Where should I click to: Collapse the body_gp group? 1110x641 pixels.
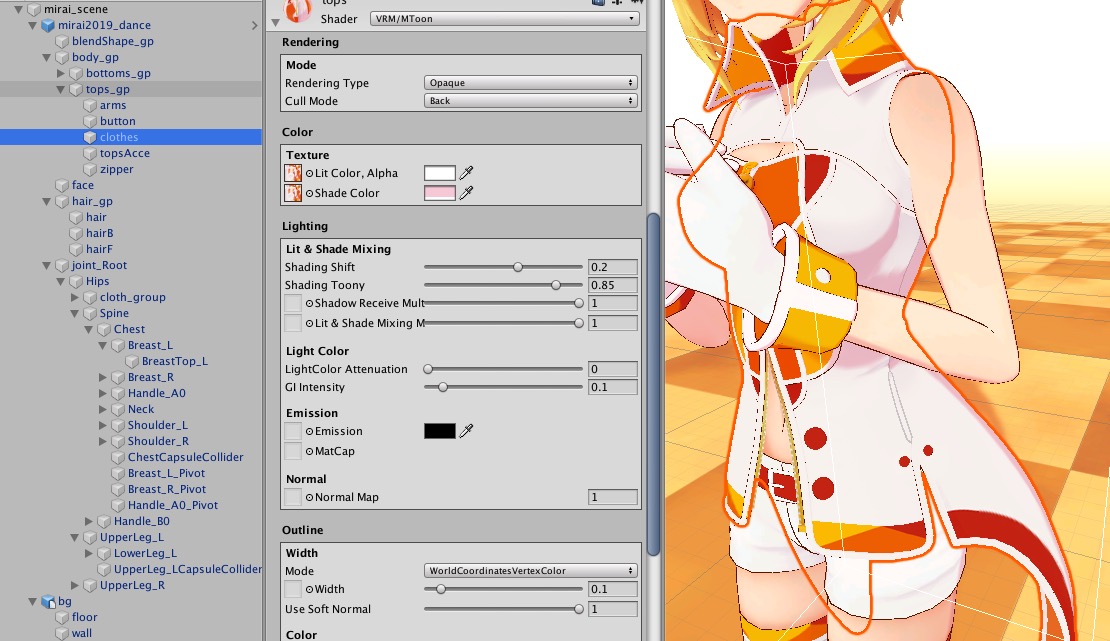click(47, 57)
